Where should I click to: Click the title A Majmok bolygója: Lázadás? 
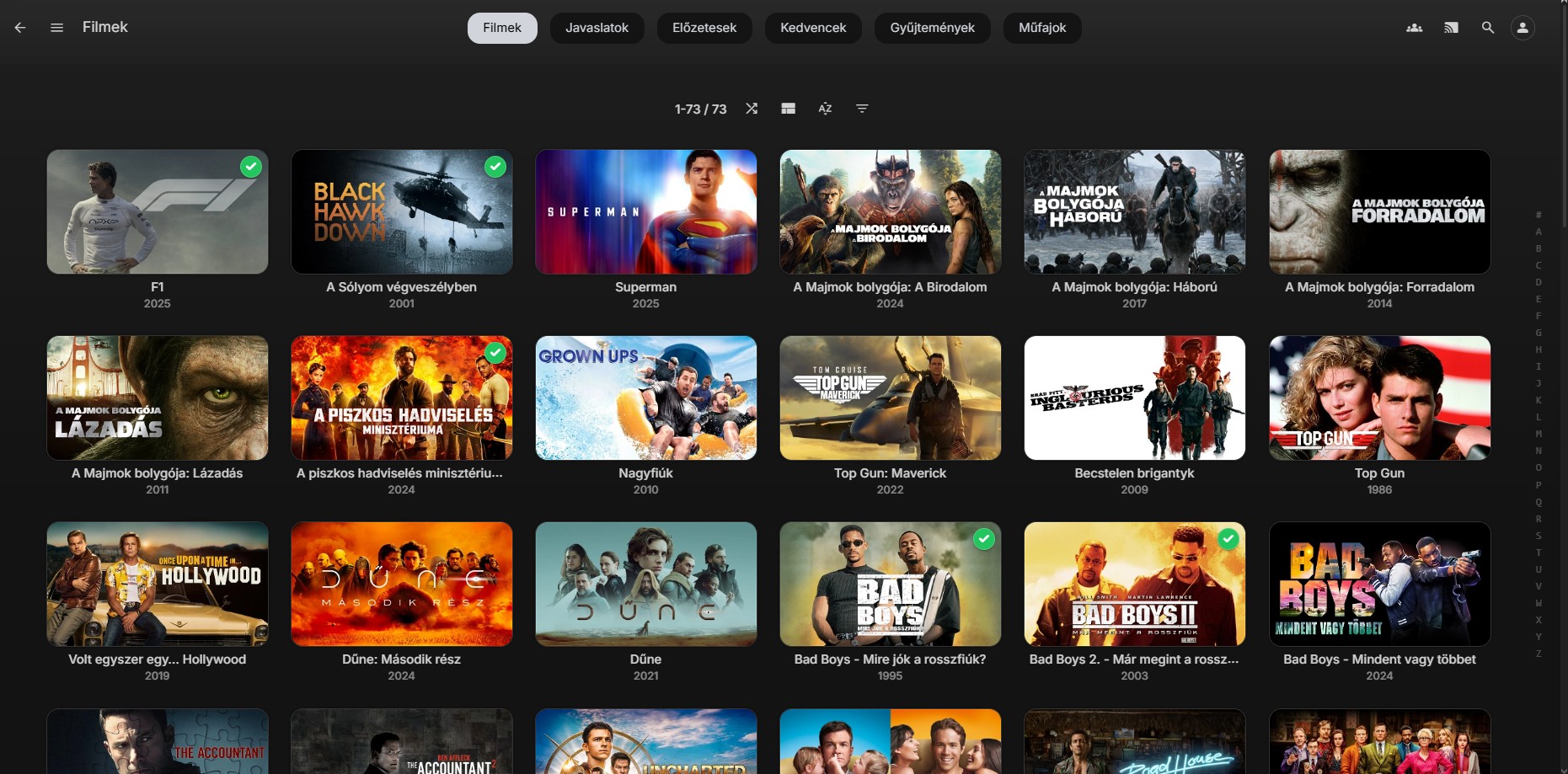158,473
